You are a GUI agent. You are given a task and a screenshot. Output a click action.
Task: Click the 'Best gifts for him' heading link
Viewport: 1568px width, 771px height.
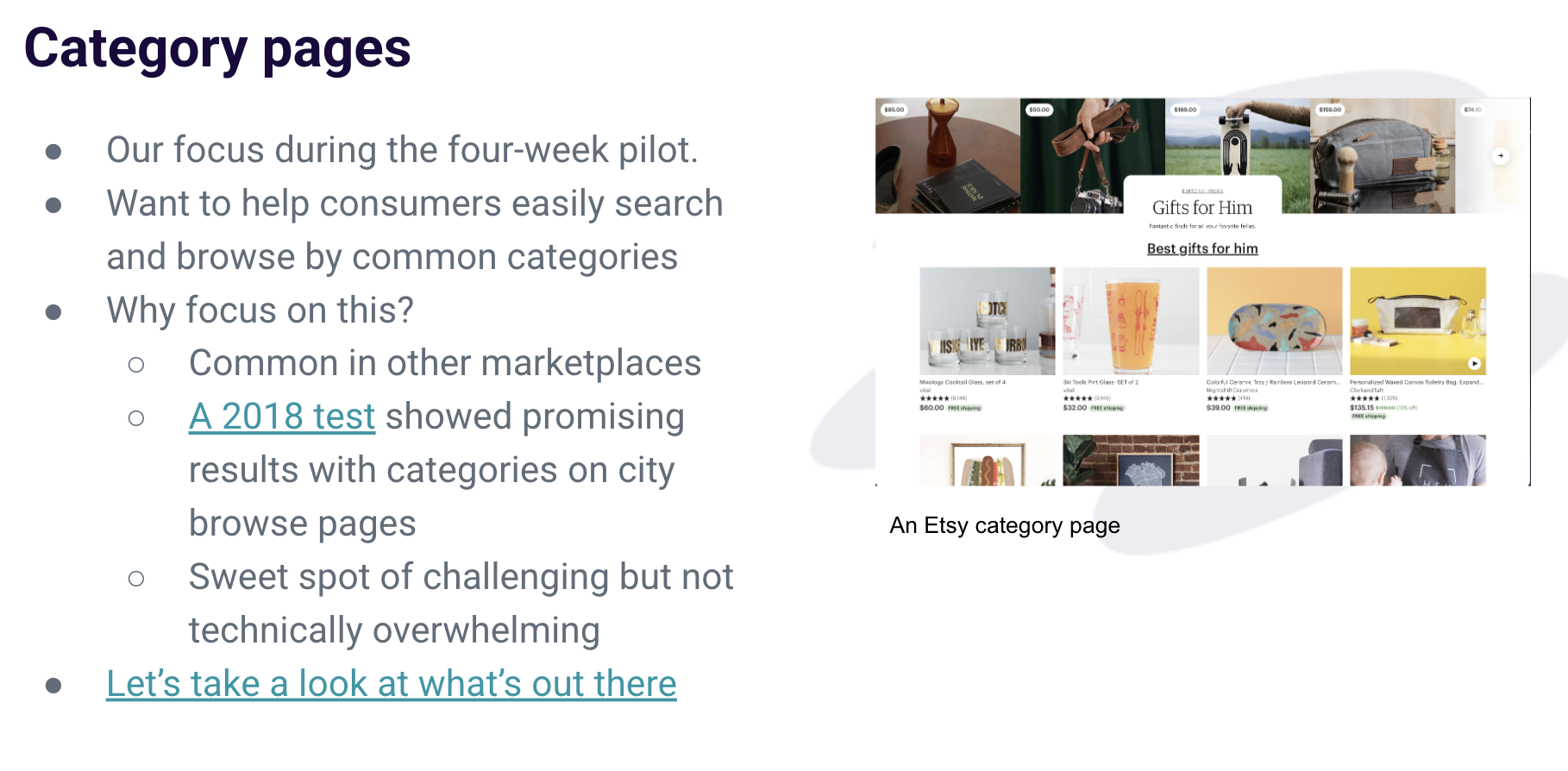pos(1201,248)
